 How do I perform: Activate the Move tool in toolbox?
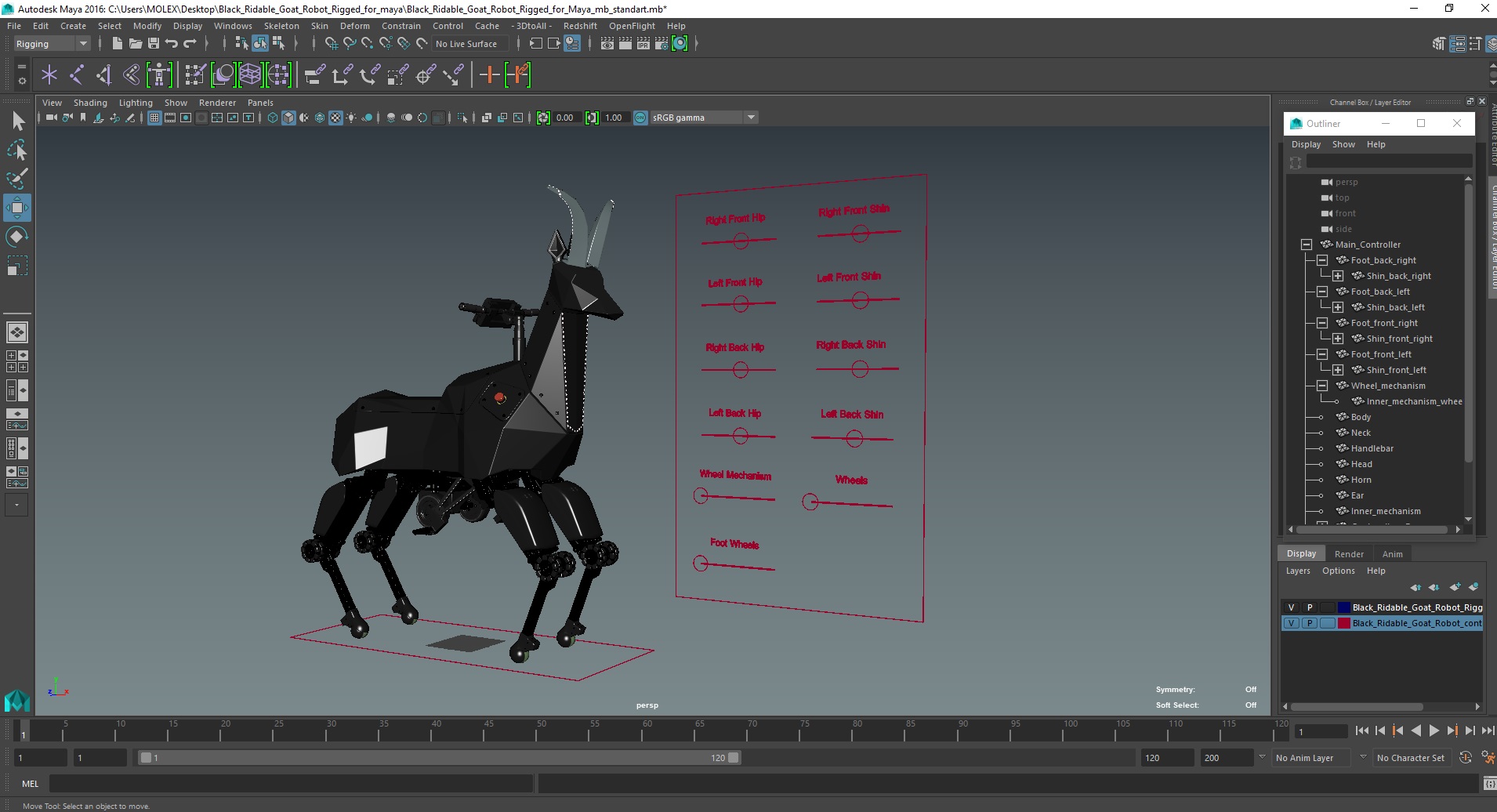pyautogui.click(x=17, y=208)
